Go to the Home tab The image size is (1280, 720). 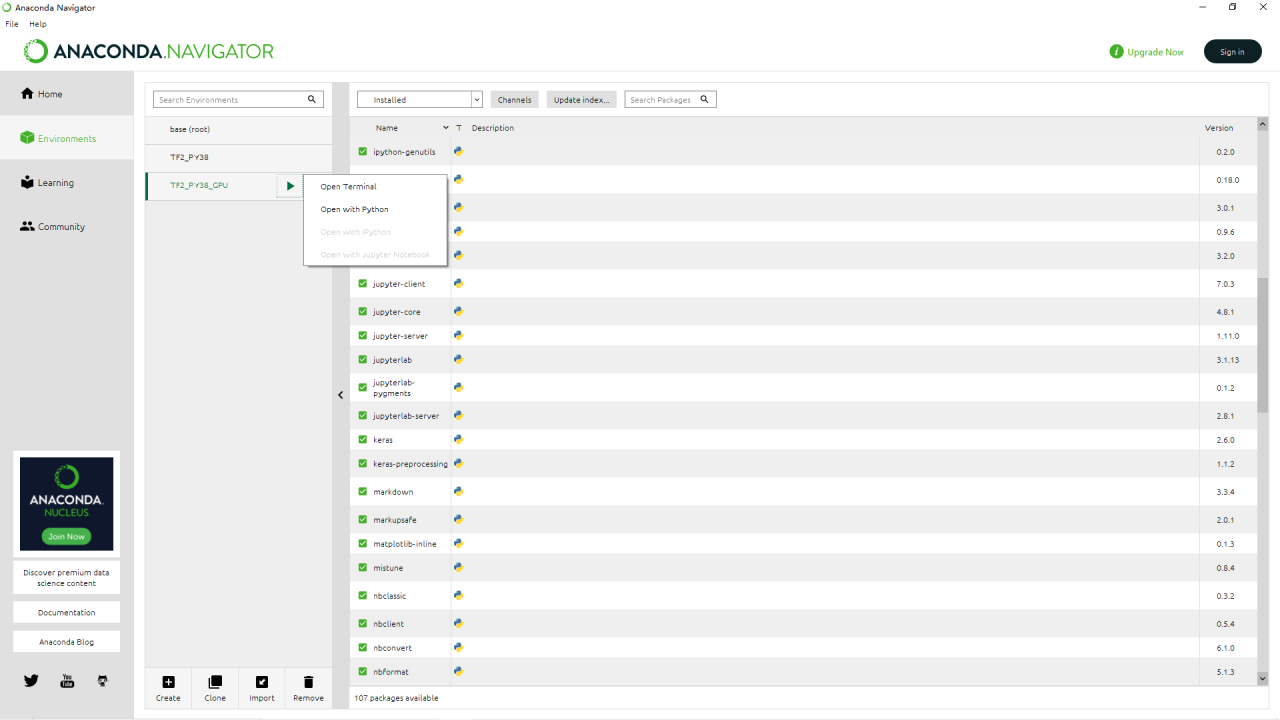tap(66, 94)
